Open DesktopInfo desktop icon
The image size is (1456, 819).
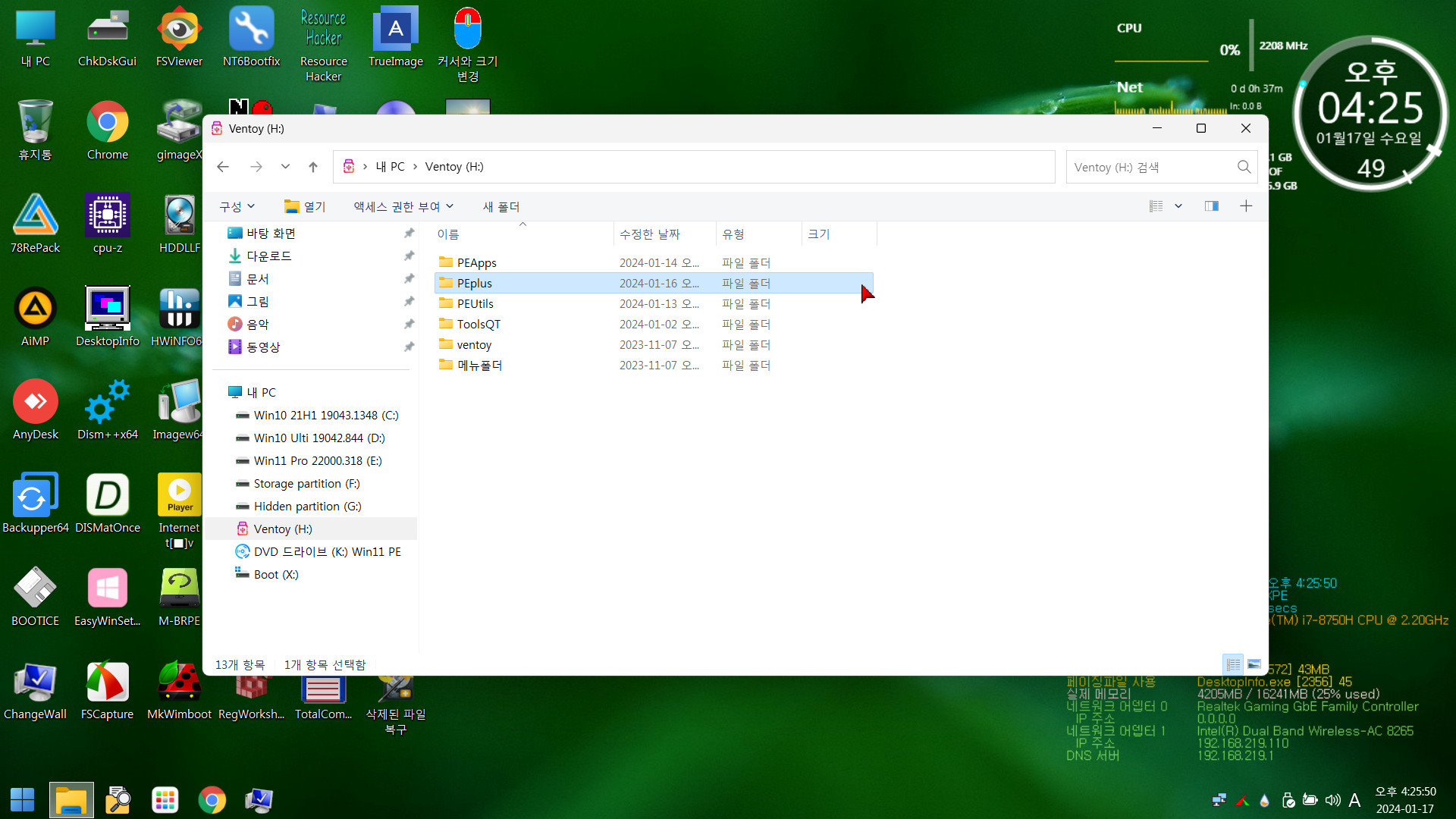(x=107, y=318)
